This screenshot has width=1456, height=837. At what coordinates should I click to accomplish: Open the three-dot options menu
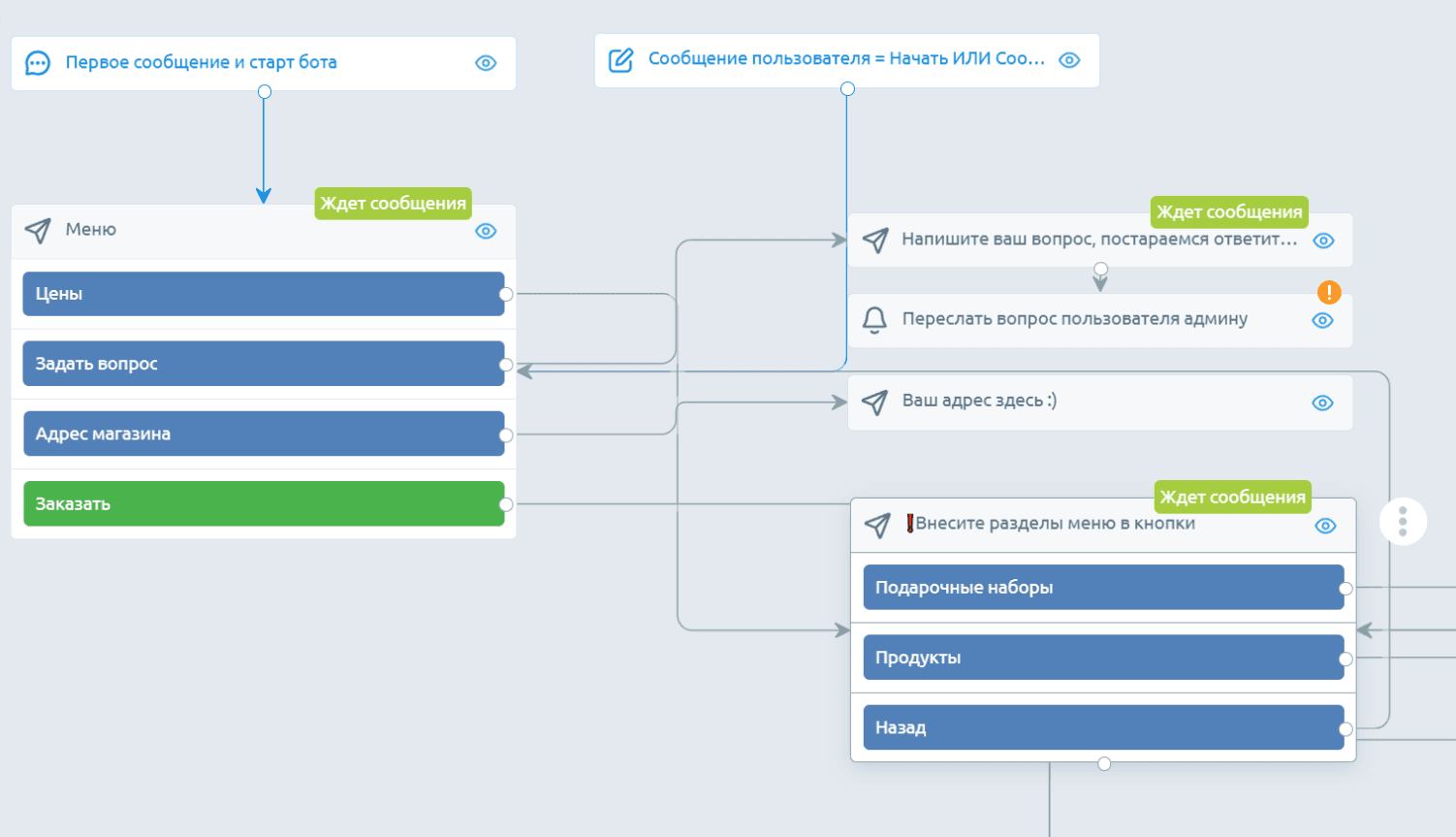[x=1403, y=521]
